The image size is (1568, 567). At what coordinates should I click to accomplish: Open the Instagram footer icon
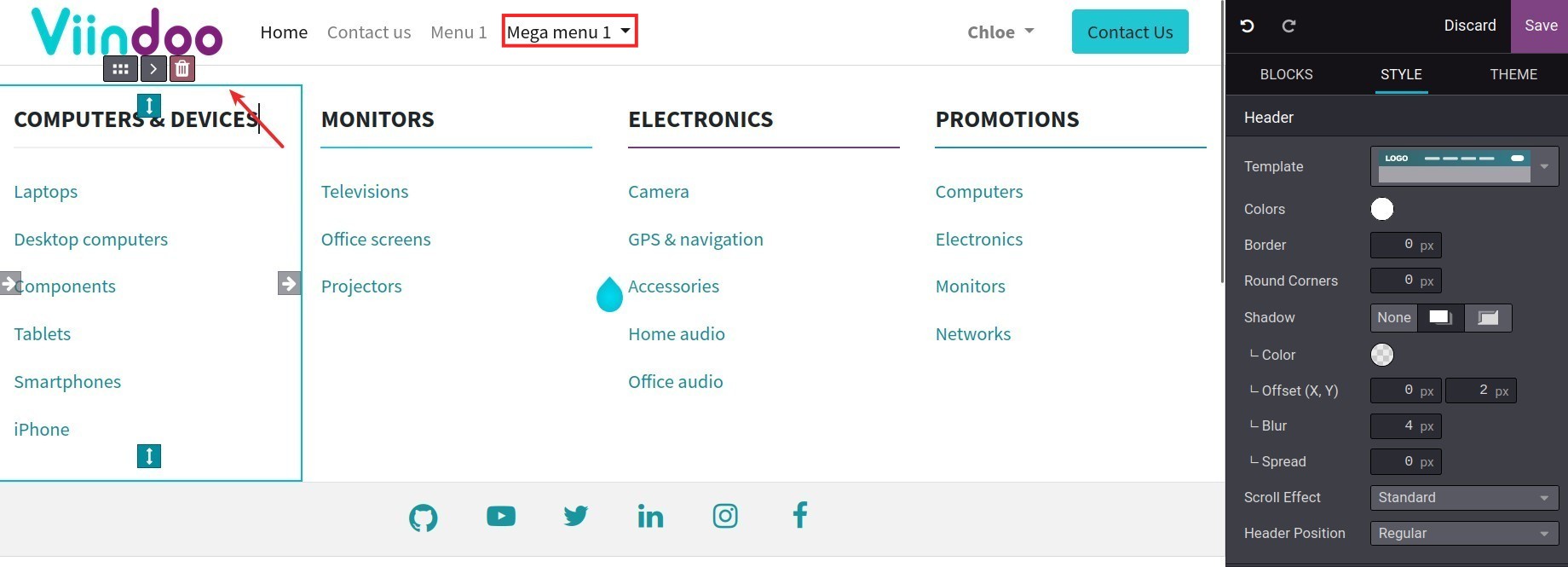click(x=724, y=516)
